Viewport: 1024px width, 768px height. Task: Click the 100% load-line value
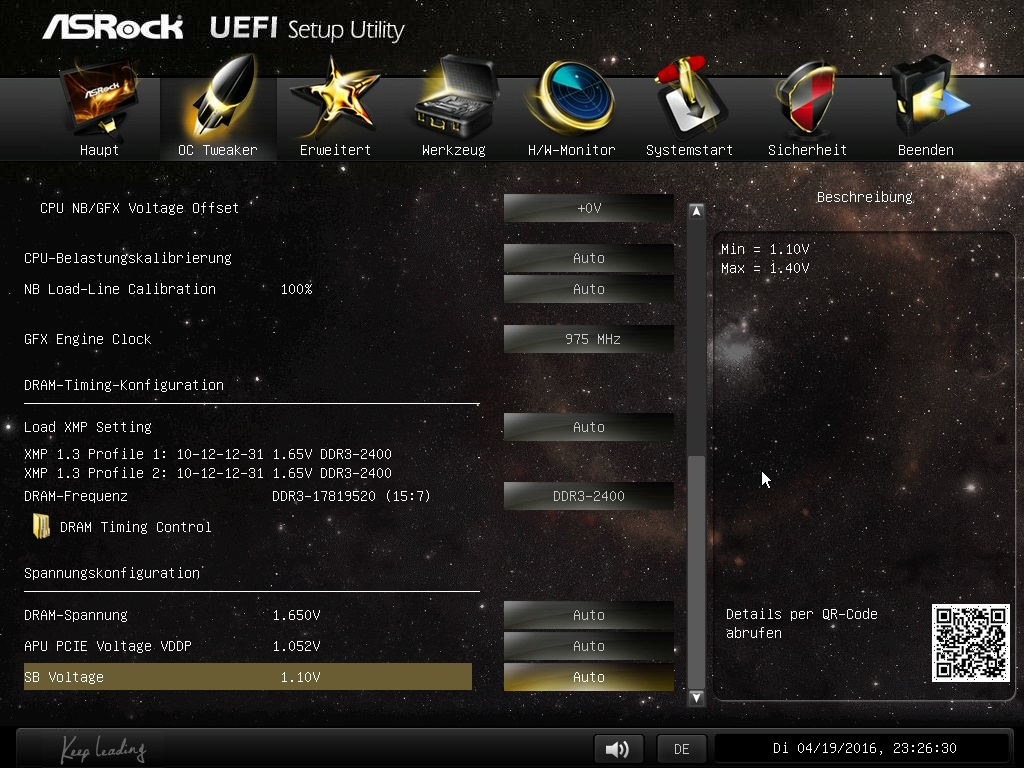click(296, 289)
